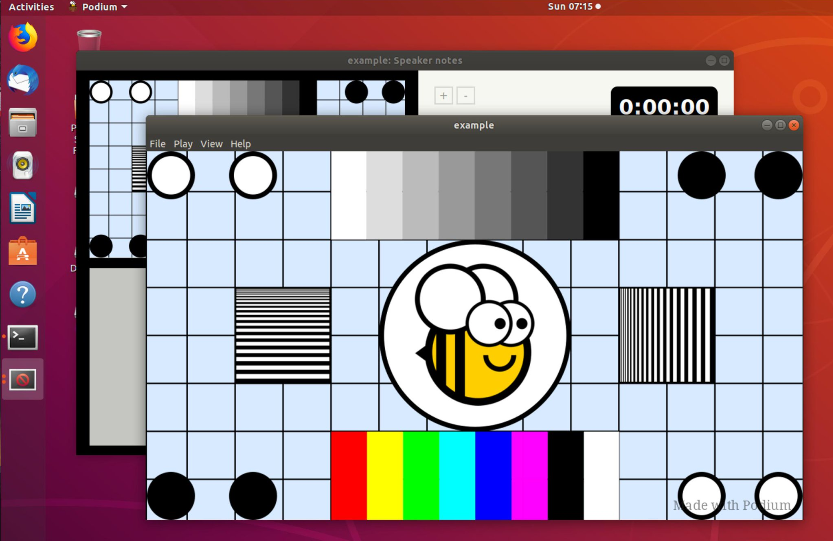Viewport: 833px width, 541px height.
Task: Click the yellow color bar on slide
Action: [385, 476]
